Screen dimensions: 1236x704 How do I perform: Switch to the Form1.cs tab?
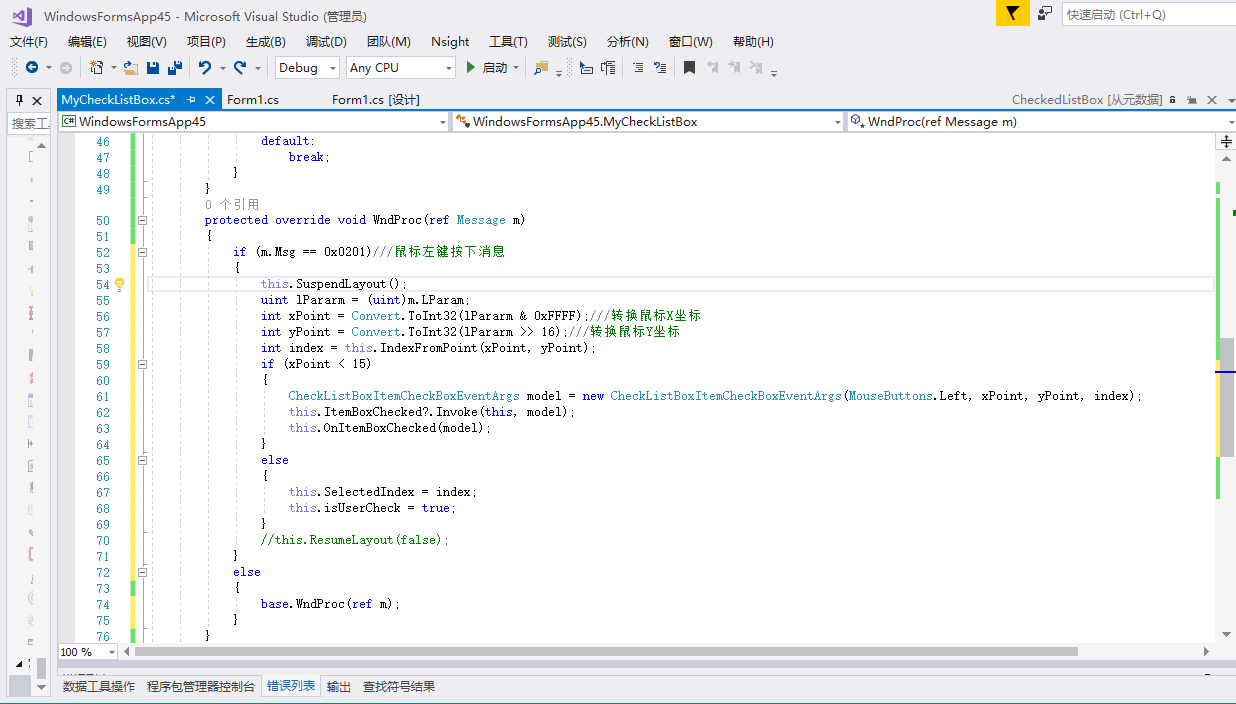[x=253, y=99]
